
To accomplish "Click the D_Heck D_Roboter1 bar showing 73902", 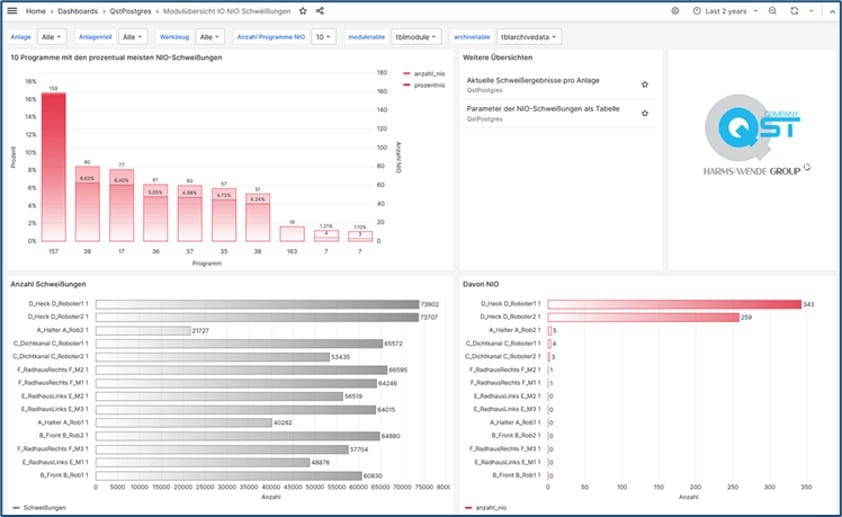I will 257,304.
